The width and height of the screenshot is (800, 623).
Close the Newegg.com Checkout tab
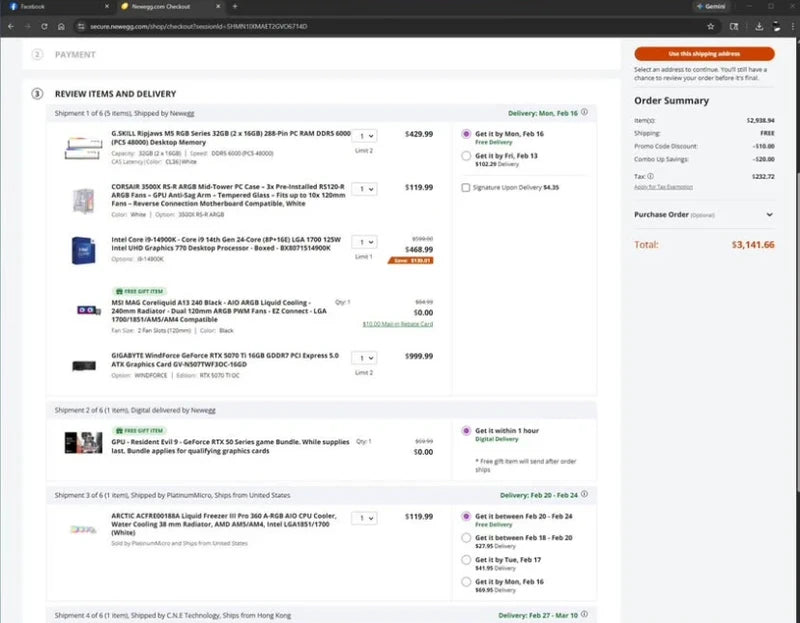click(218, 7)
